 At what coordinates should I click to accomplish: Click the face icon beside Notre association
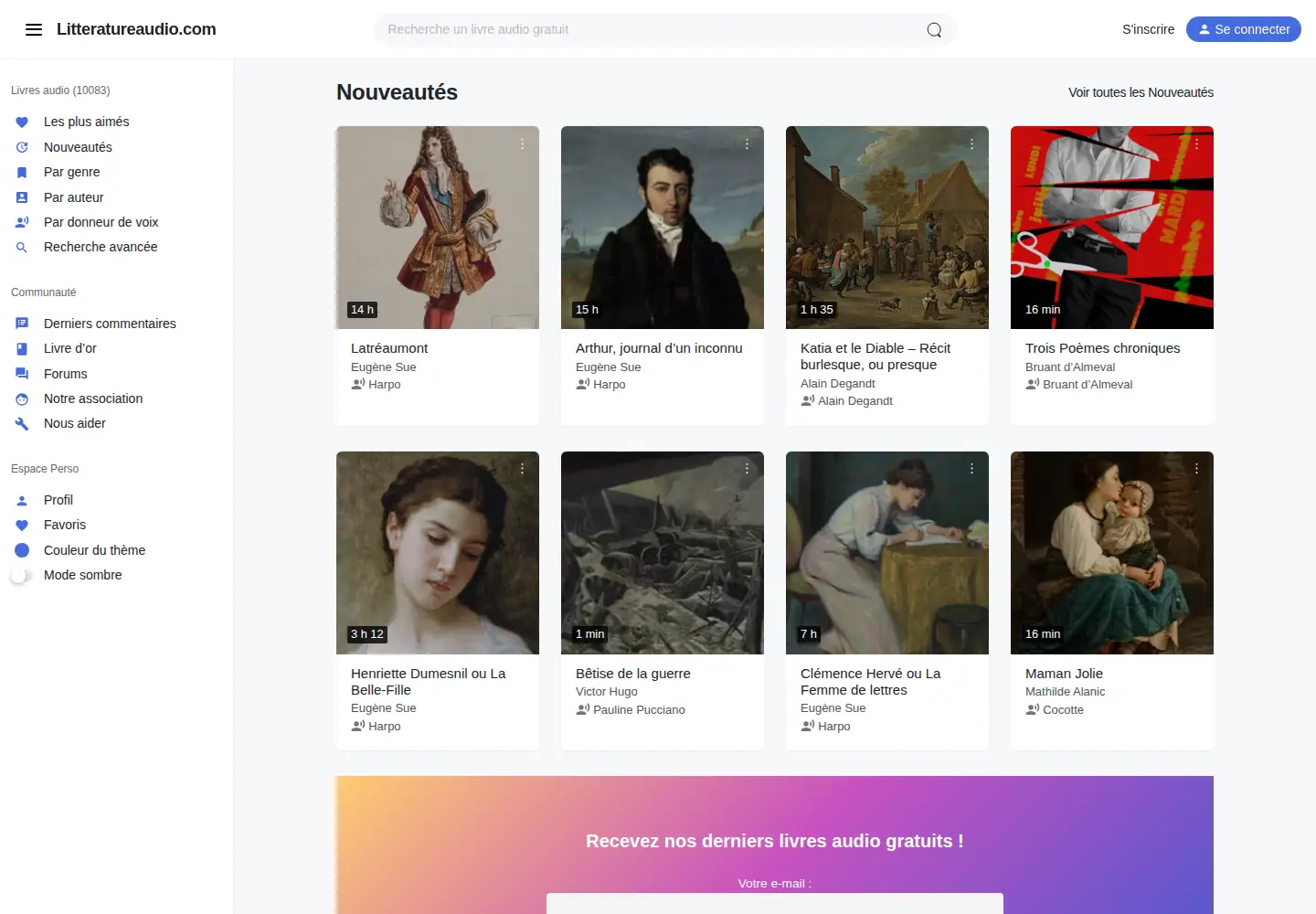tap(22, 399)
